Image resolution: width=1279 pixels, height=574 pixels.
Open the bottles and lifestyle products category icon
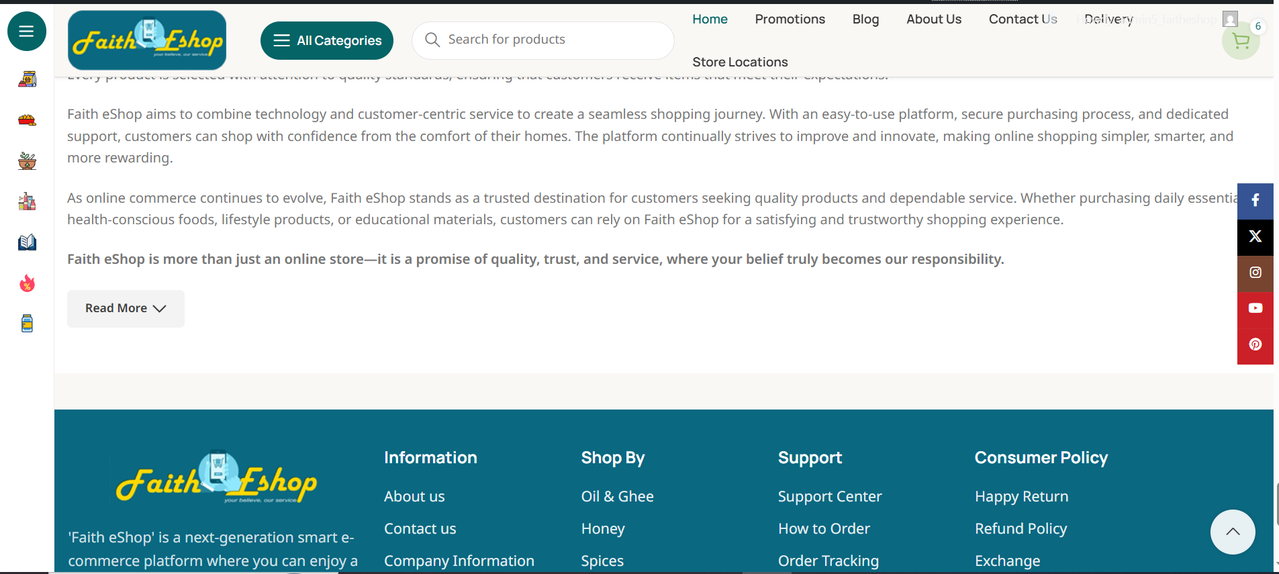tap(27, 201)
